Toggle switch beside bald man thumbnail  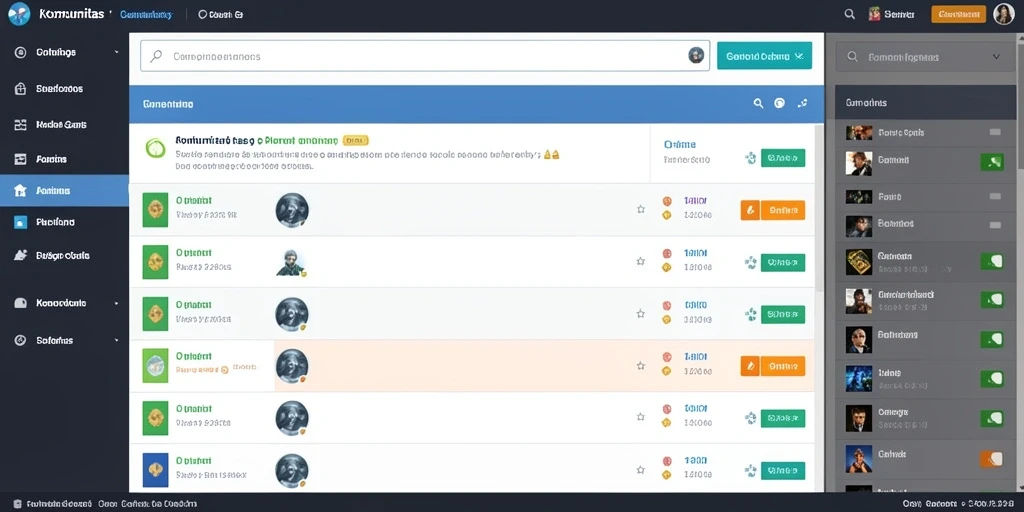click(x=992, y=340)
